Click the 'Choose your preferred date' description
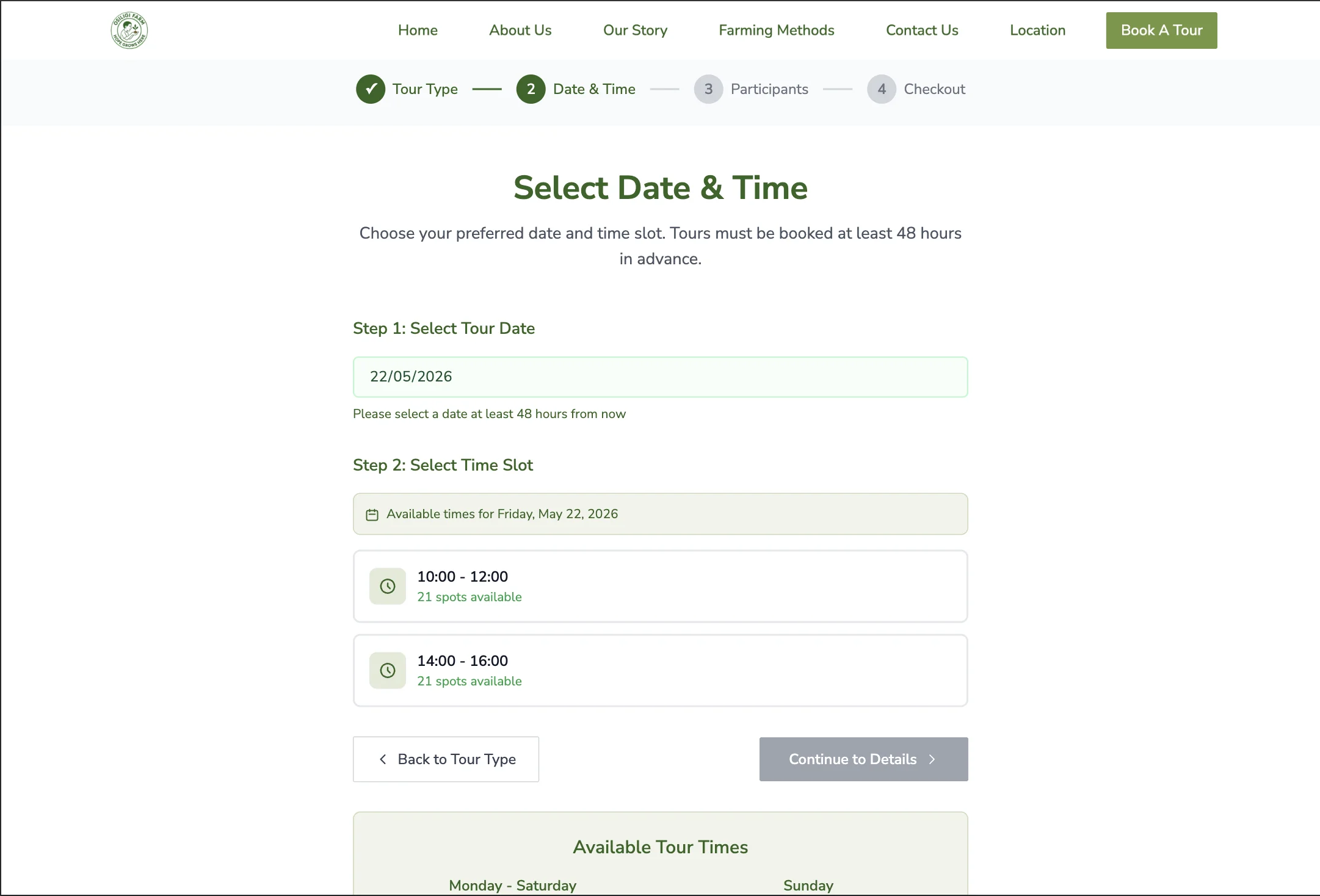The width and height of the screenshot is (1320, 896). [x=661, y=246]
